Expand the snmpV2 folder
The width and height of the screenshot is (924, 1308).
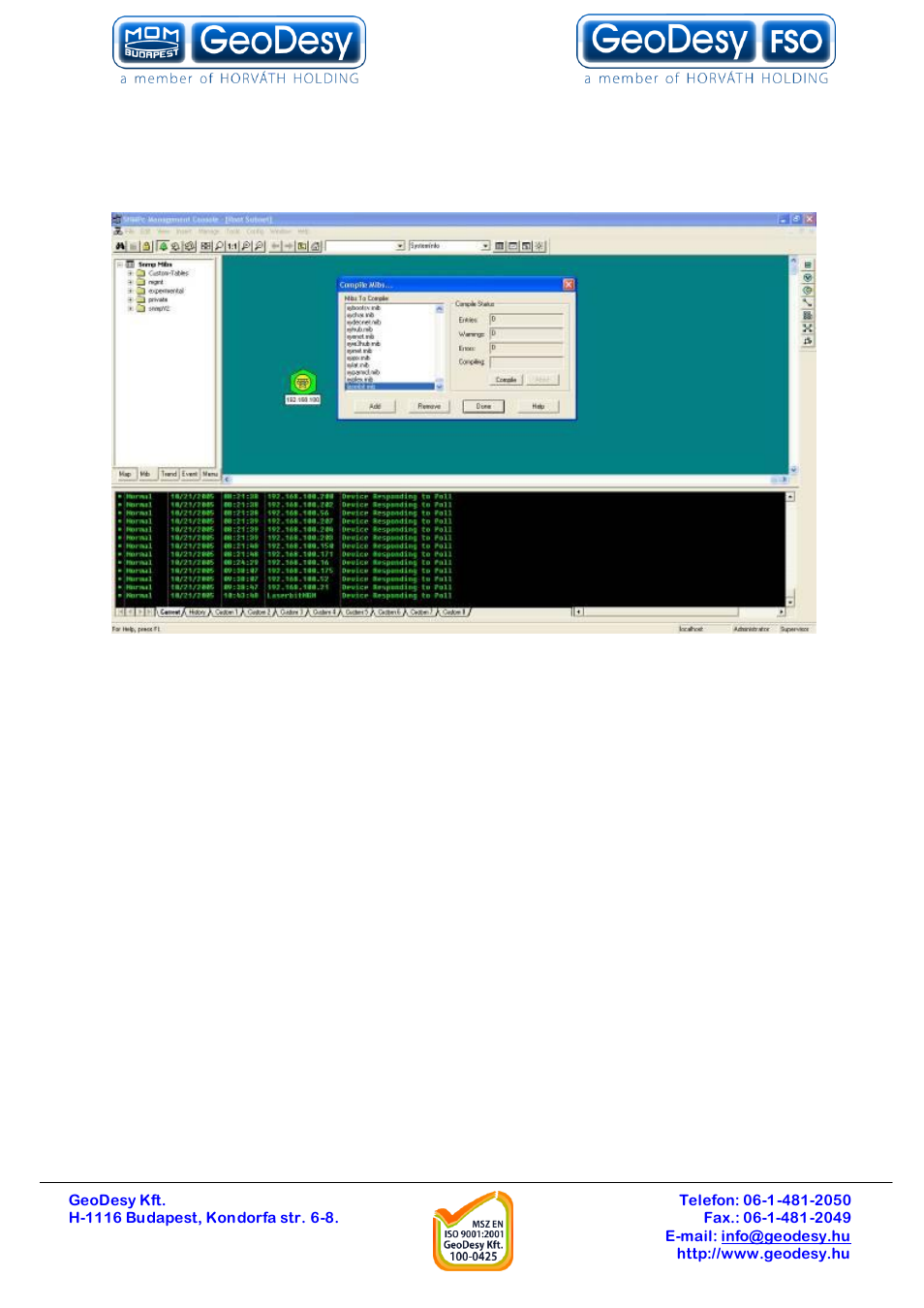(x=130, y=308)
